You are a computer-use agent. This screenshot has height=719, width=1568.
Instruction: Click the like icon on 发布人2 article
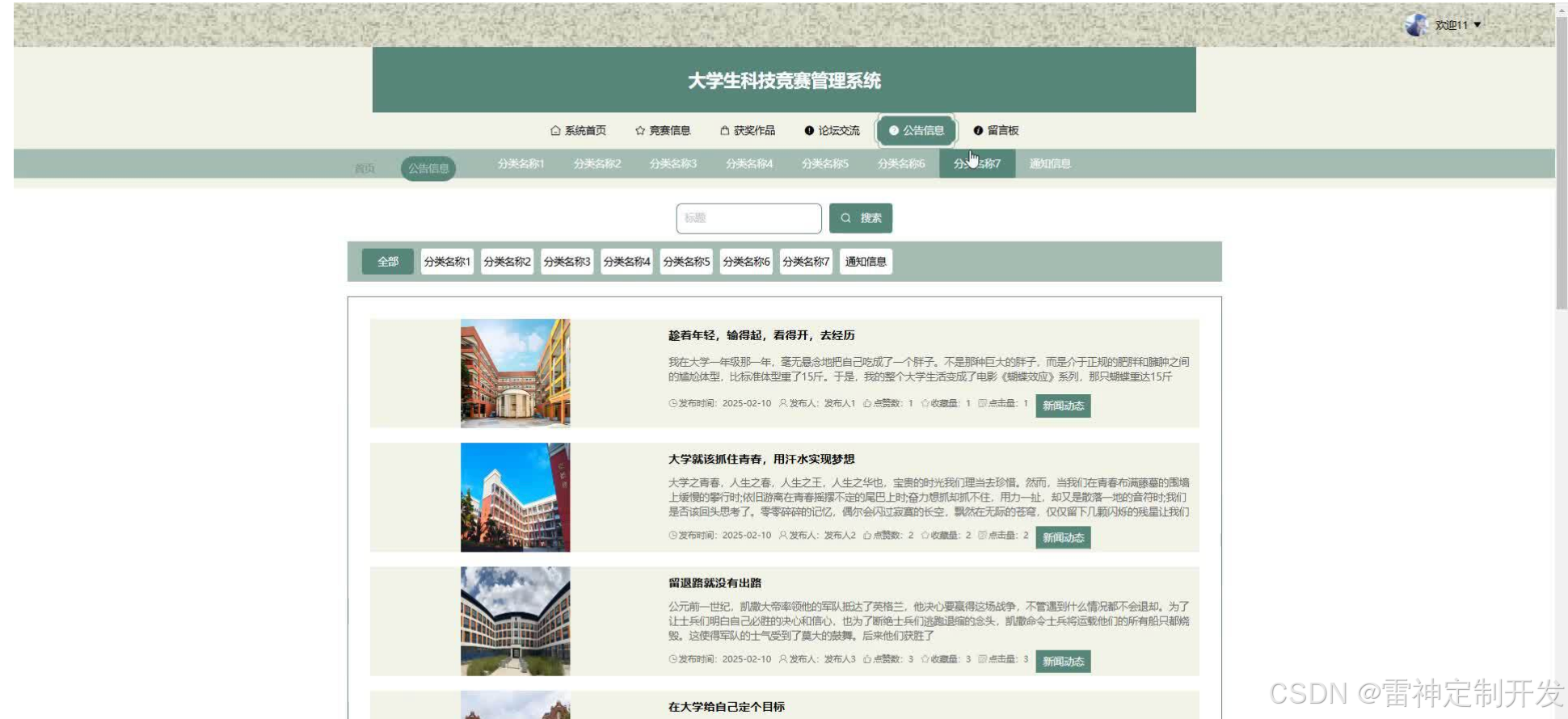tap(866, 535)
